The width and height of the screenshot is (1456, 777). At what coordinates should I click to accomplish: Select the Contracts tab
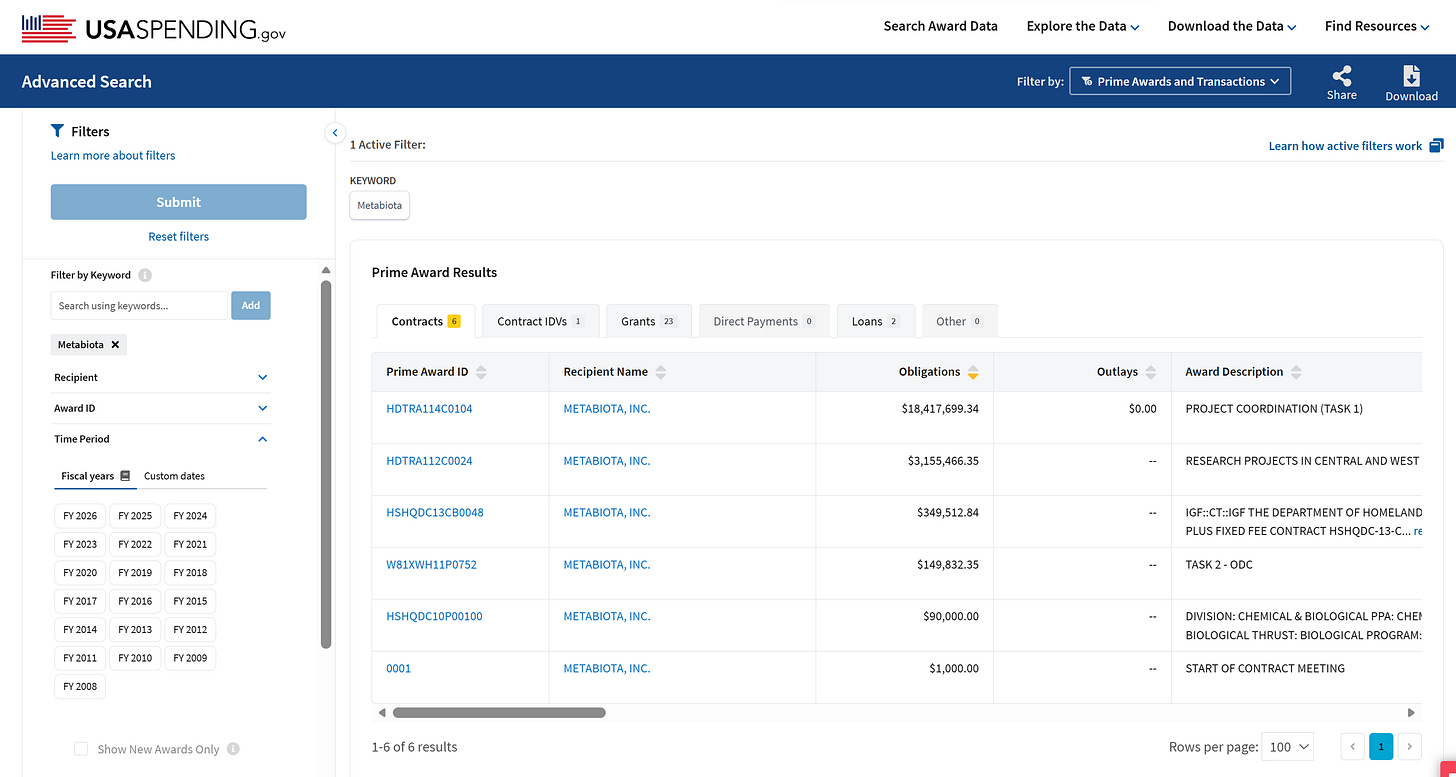(x=426, y=321)
